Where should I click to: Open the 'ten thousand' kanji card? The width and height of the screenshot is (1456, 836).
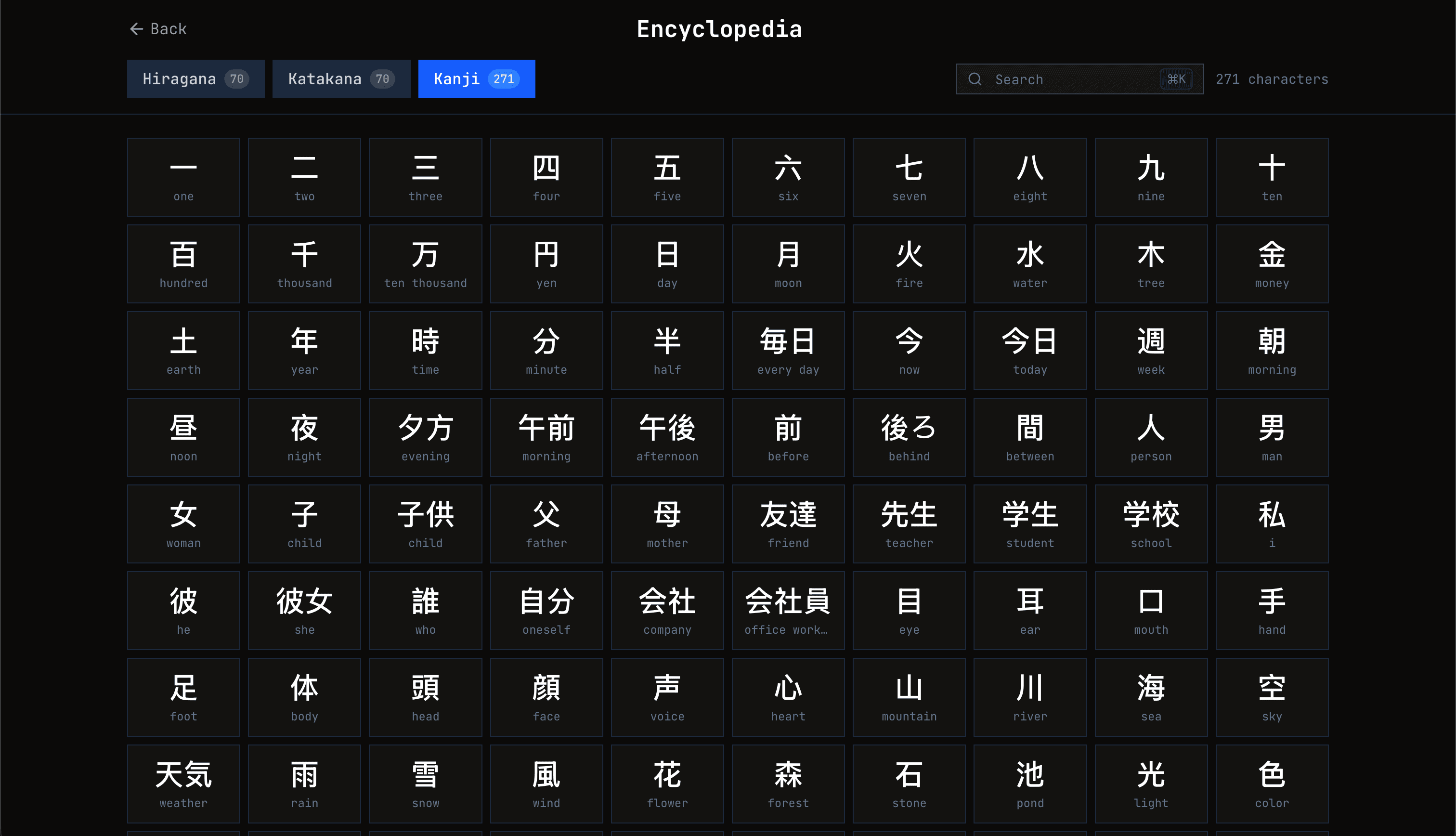(425, 263)
